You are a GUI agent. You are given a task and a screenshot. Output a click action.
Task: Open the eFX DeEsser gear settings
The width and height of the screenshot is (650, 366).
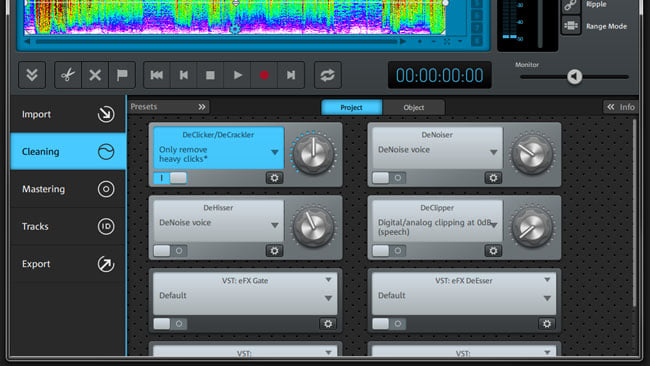[547, 324]
